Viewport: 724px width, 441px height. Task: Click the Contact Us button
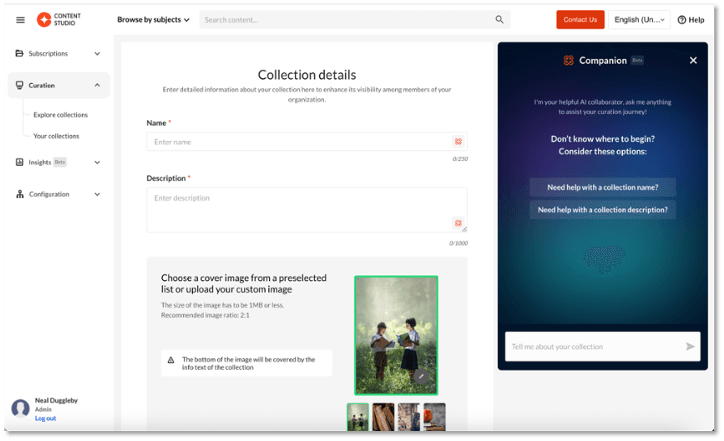point(580,20)
